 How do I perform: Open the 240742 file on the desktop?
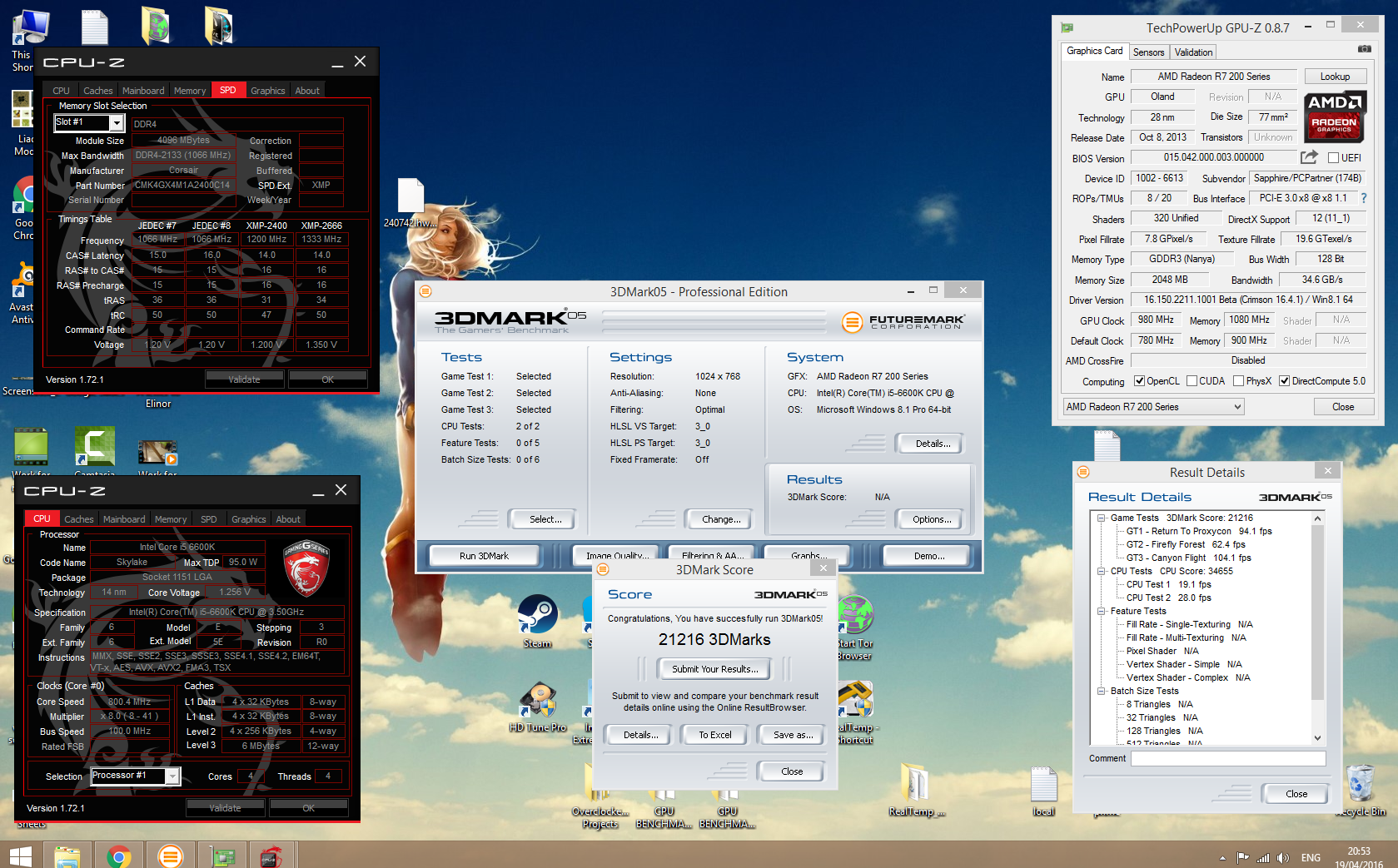pos(410,202)
